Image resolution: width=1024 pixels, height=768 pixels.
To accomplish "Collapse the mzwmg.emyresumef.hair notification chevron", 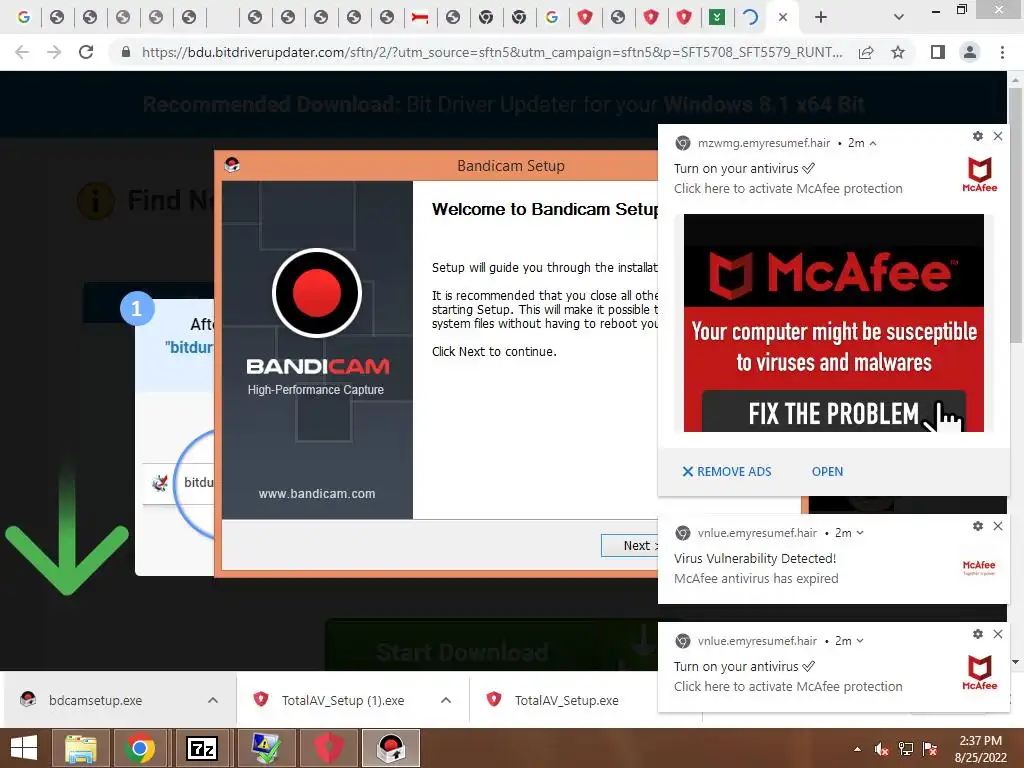I will 873,143.
